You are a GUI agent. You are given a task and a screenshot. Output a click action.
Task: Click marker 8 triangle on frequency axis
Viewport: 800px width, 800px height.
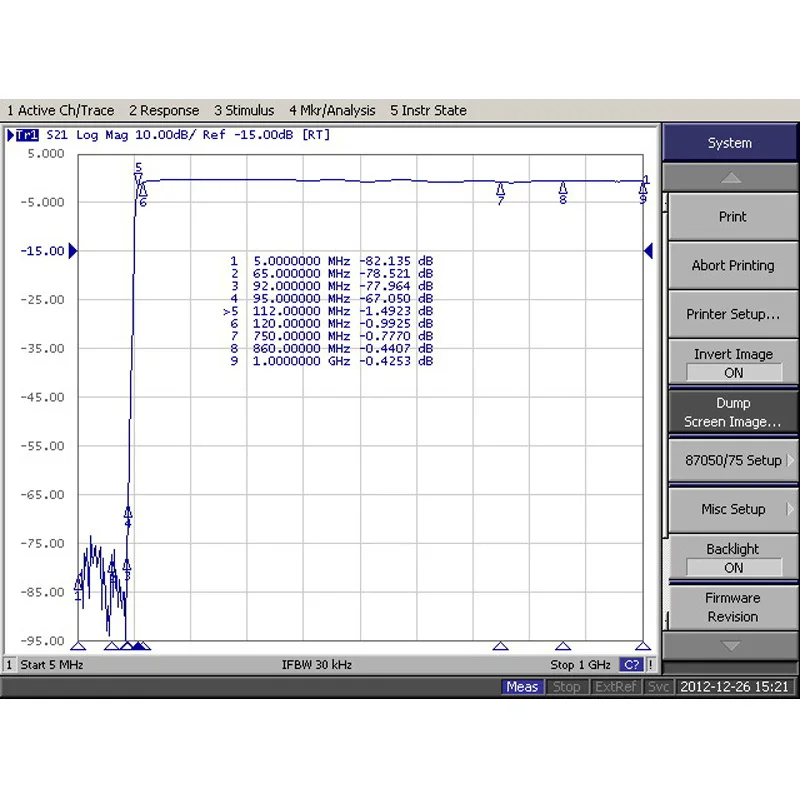(x=563, y=646)
